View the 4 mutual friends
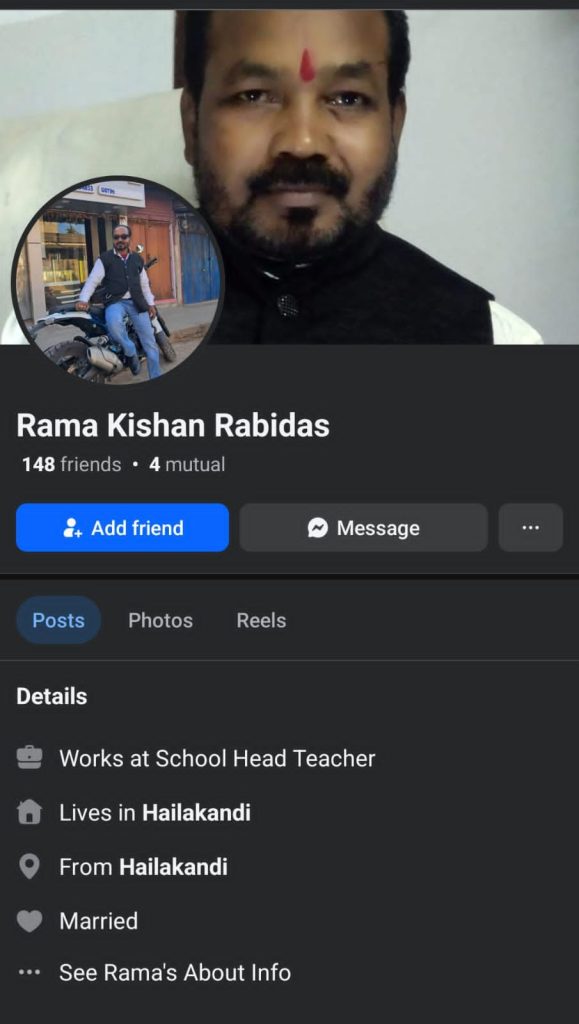This screenshot has width=579, height=1024. pyautogui.click(x=187, y=465)
